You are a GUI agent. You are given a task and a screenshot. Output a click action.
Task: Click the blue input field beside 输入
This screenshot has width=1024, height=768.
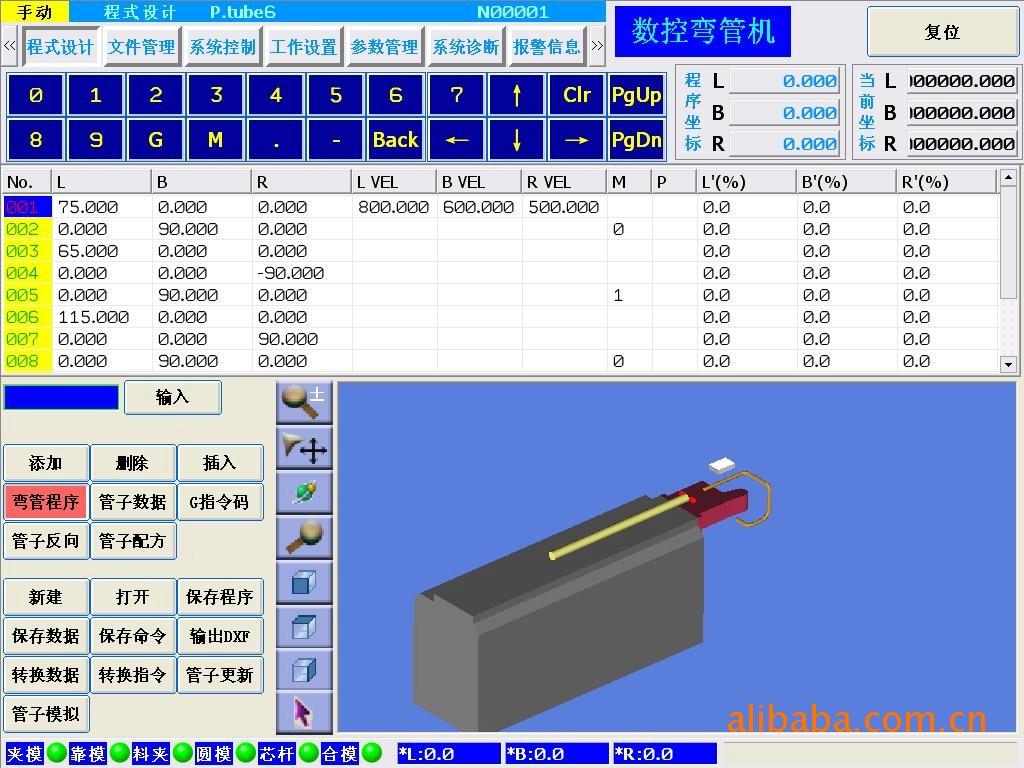tap(61, 397)
